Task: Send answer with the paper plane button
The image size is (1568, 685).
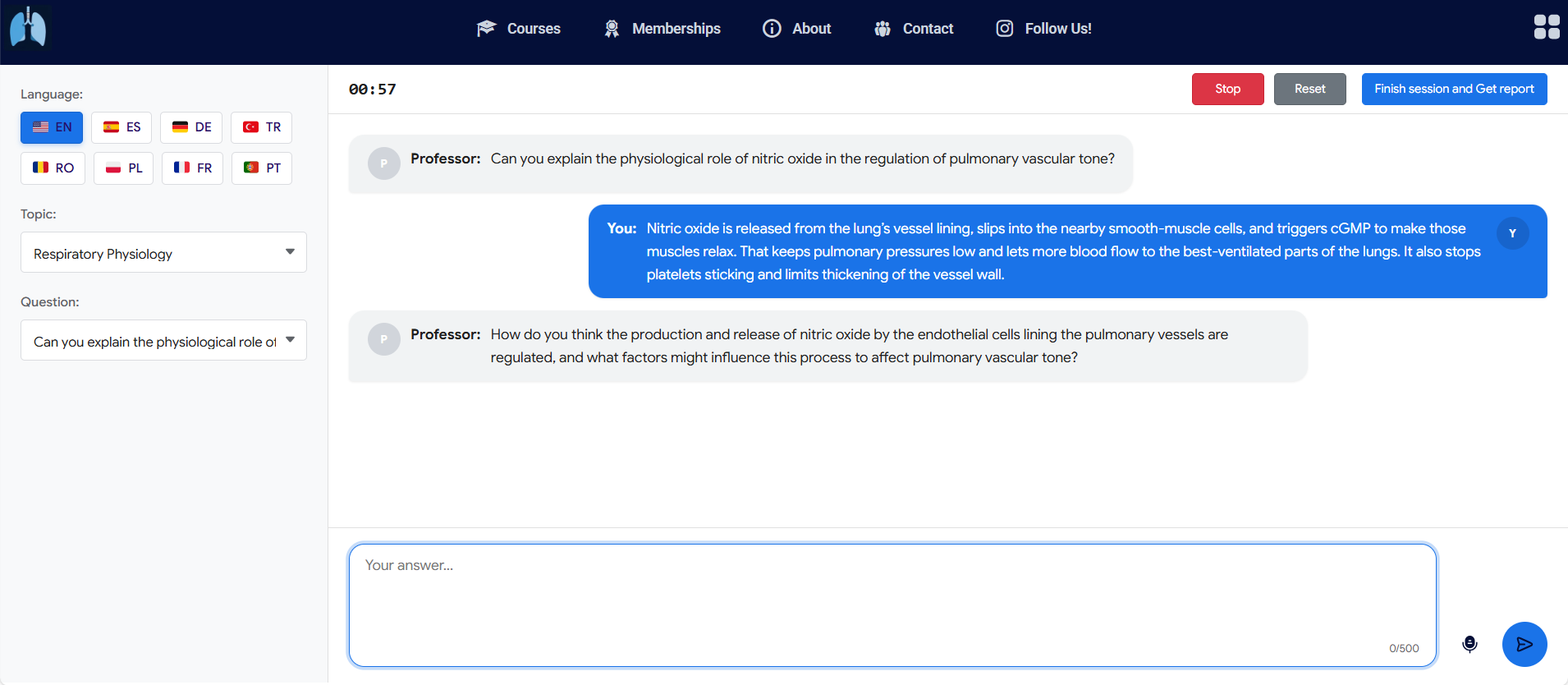Action: click(x=1524, y=644)
